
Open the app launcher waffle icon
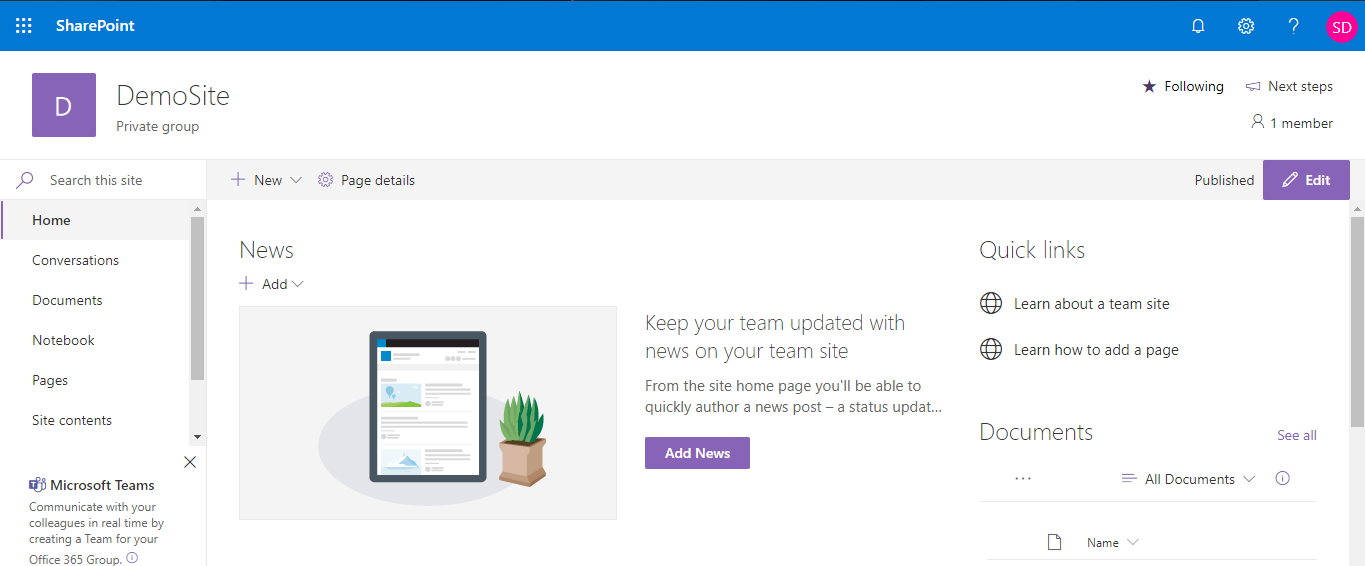tap(24, 26)
